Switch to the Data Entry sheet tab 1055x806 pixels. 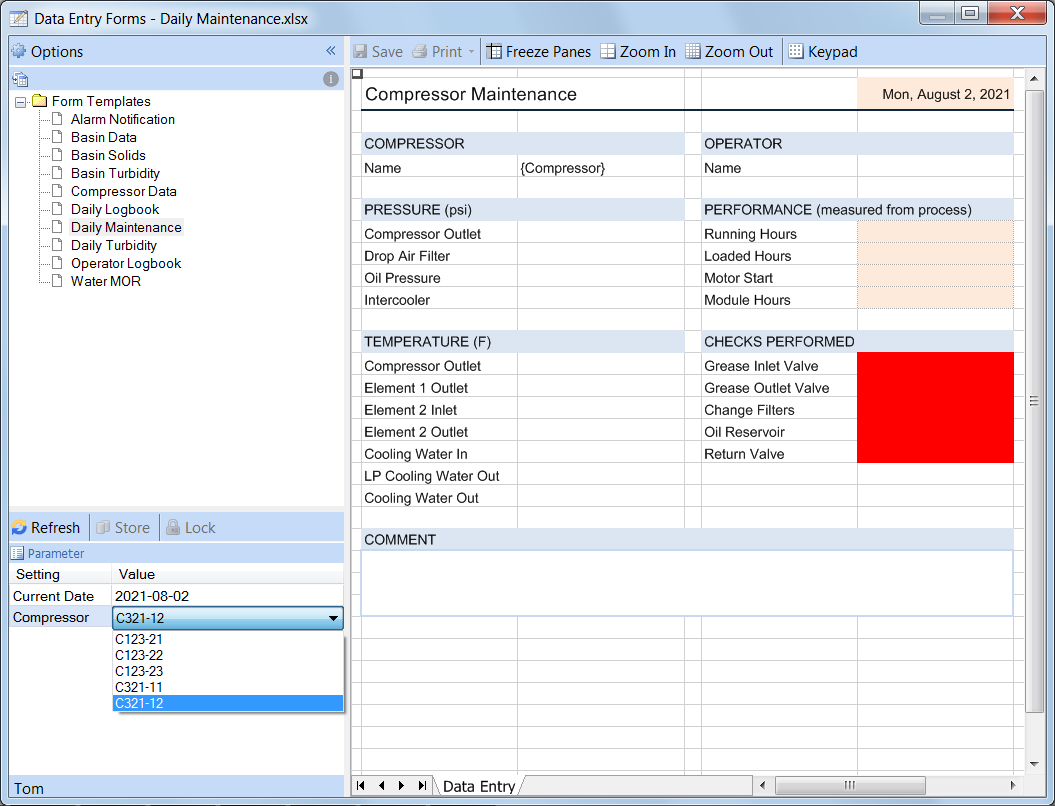pos(479,786)
